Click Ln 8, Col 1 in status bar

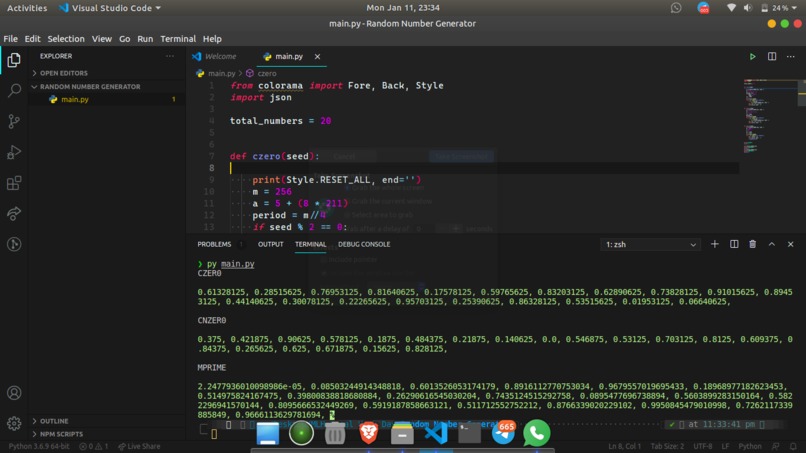click(x=625, y=446)
